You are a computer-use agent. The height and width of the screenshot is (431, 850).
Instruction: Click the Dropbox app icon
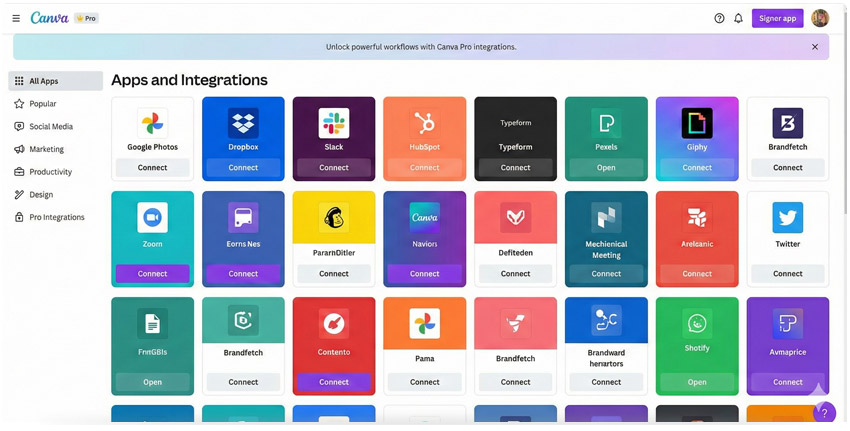tap(243, 123)
